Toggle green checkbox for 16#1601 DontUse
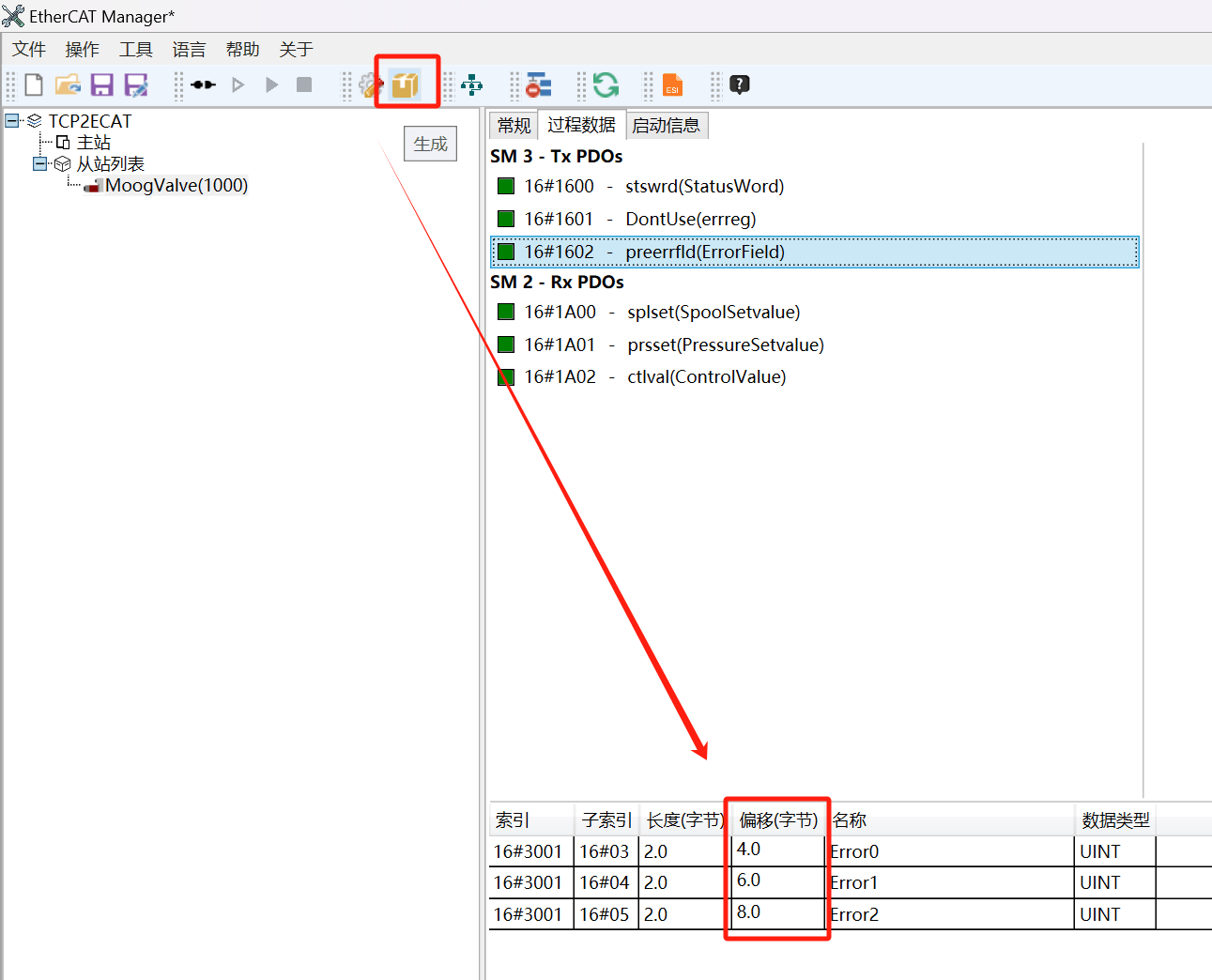 [x=506, y=219]
